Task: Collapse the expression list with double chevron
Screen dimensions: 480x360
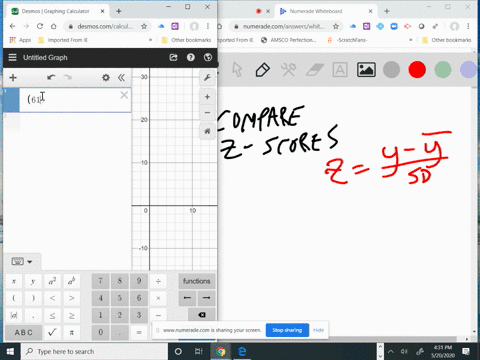Action: point(121,78)
